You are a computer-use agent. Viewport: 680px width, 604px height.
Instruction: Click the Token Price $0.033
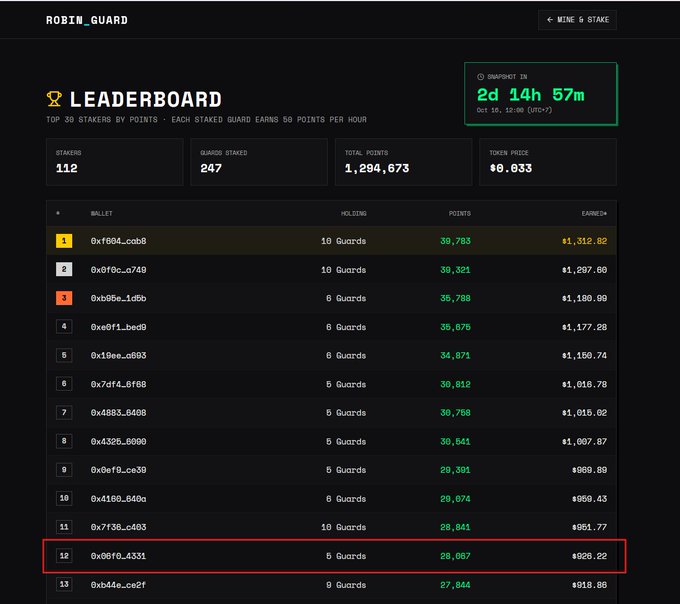[510, 168]
